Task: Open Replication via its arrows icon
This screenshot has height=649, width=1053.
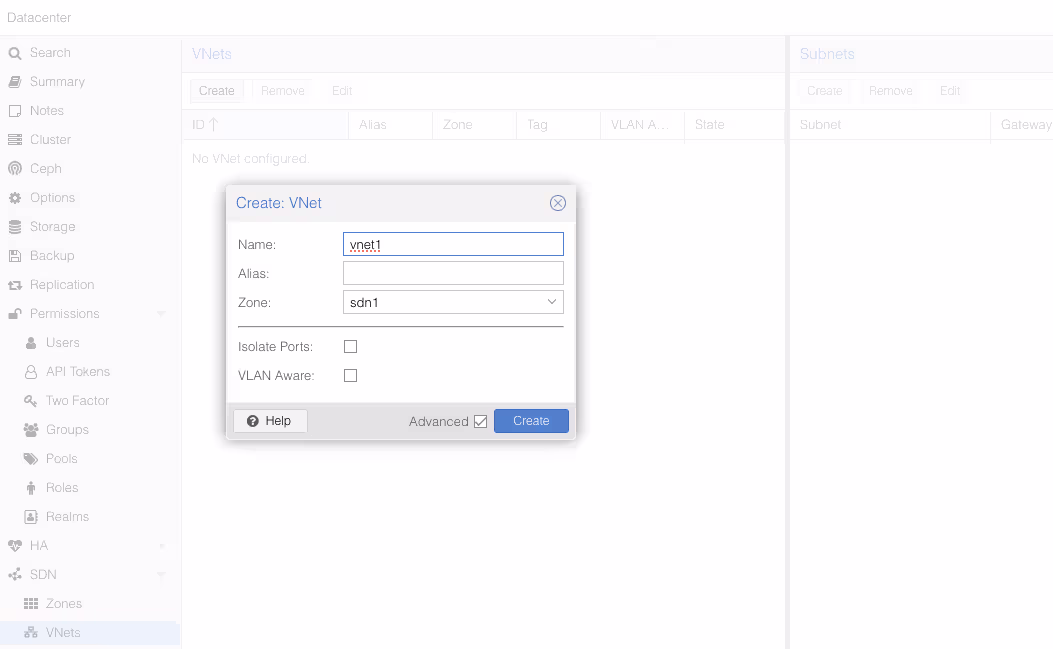Action: pos(15,285)
